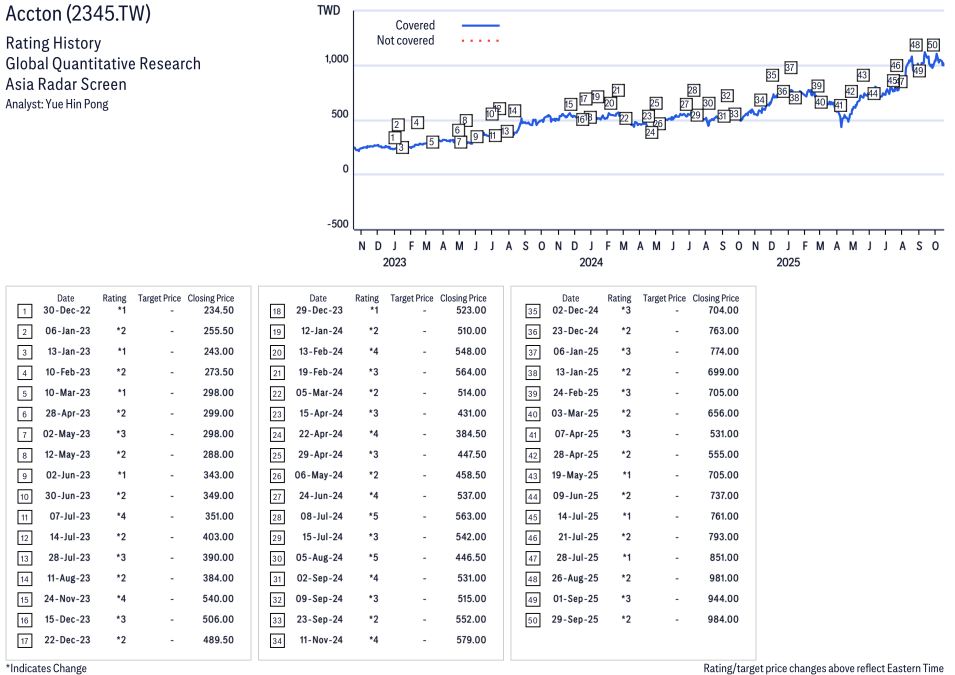Click index box 17 in the table
This screenshot has height=675, width=955.
click(x=24, y=641)
